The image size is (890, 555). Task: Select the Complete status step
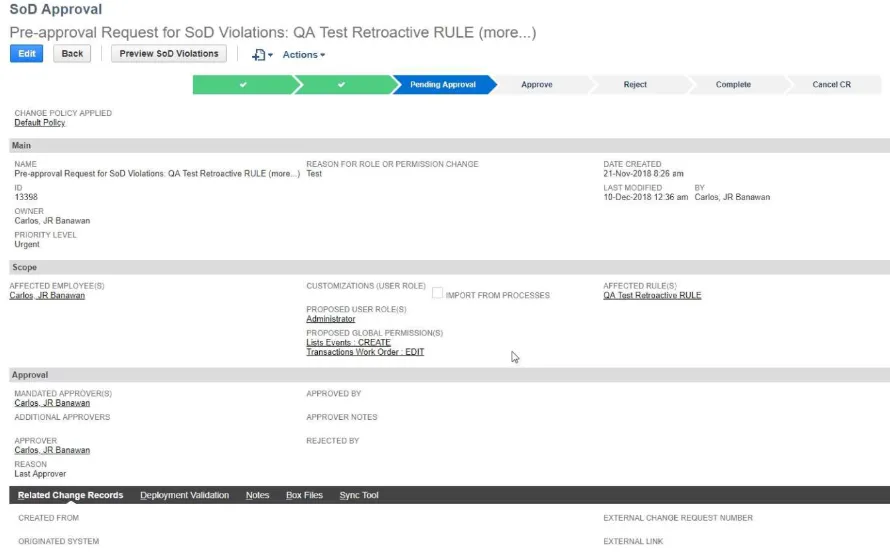[x=733, y=85]
